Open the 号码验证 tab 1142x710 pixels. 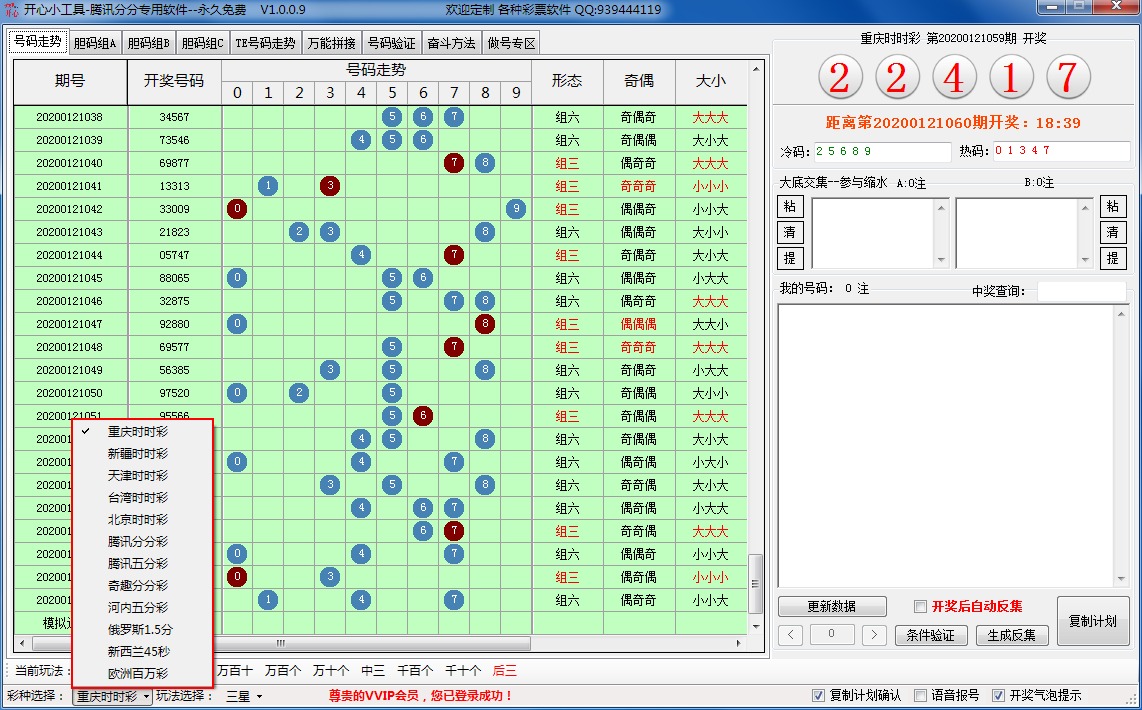391,43
